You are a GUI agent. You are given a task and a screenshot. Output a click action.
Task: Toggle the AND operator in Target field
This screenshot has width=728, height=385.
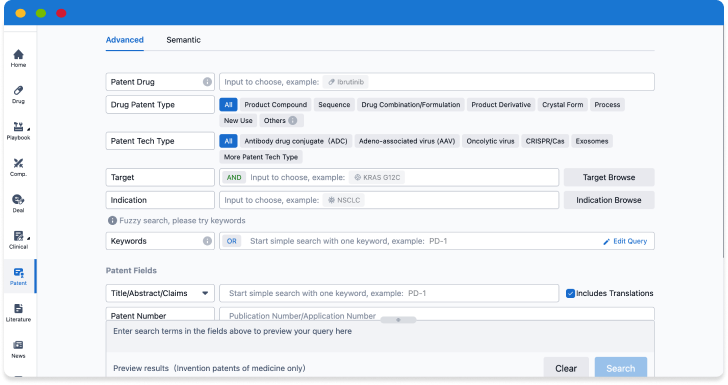click(x=234, y=177)
